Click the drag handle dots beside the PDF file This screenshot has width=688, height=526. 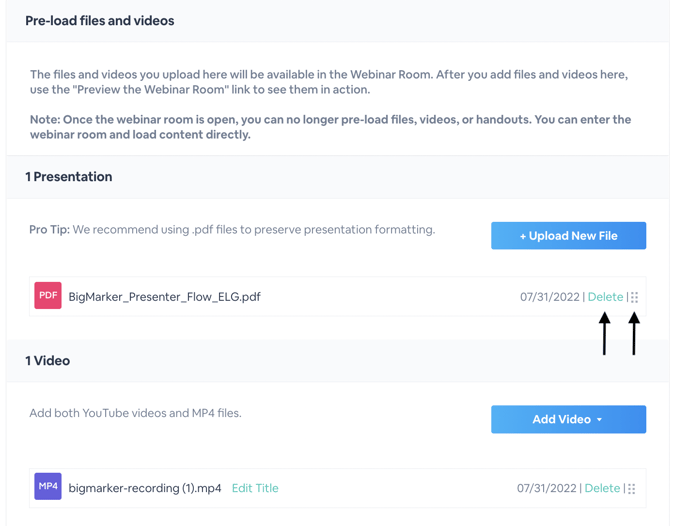coord(634,297)
